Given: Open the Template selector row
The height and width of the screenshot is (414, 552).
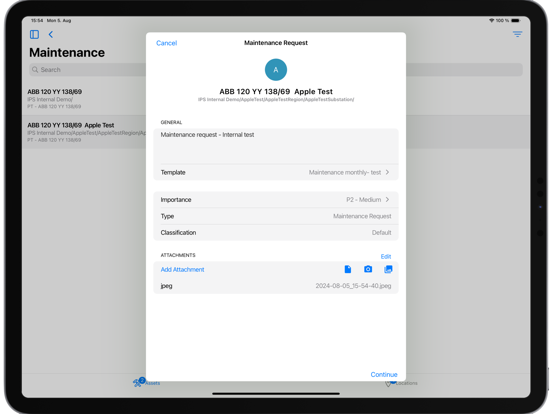Looking at the screenshot, I should pyautogui.click(x=276, y=172).
